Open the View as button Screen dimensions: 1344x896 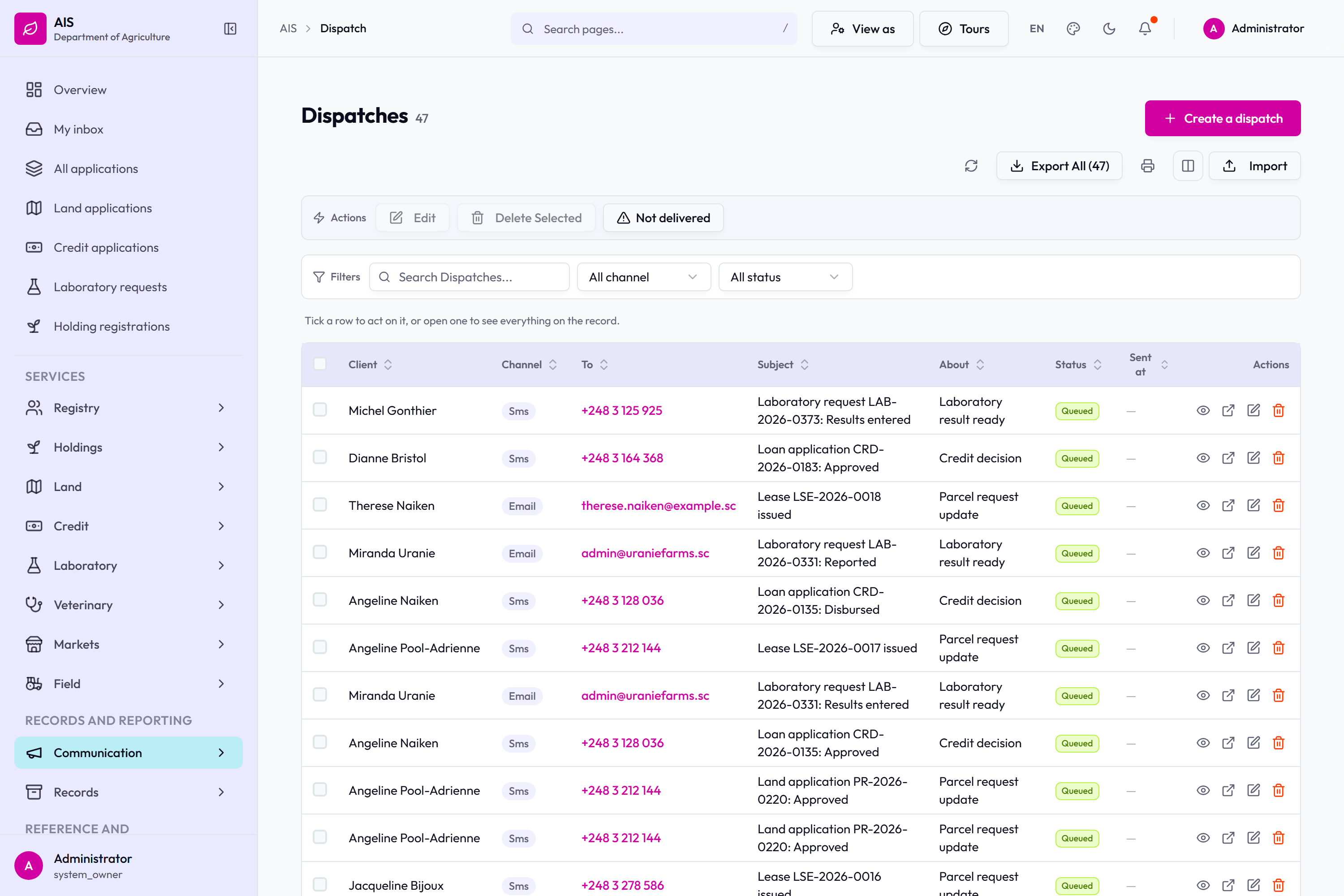(x=862, y=29)
